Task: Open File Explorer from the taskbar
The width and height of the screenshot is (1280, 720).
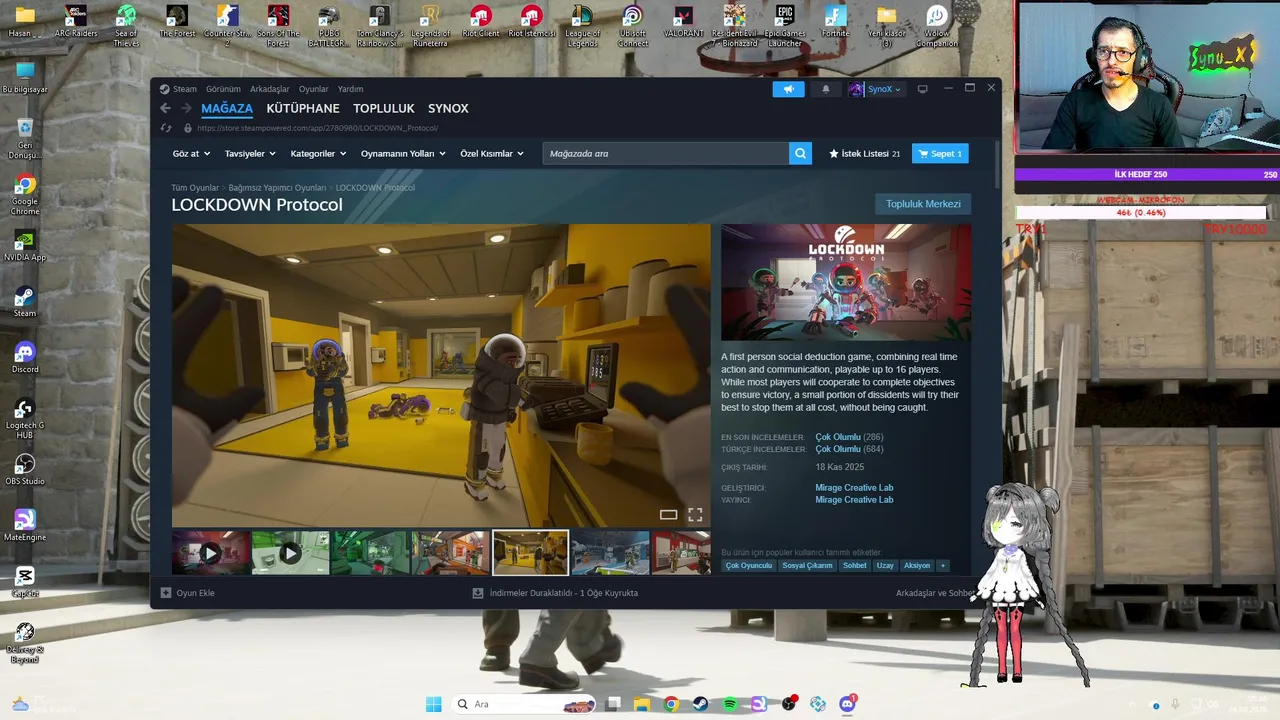Action: click(642, 704)
